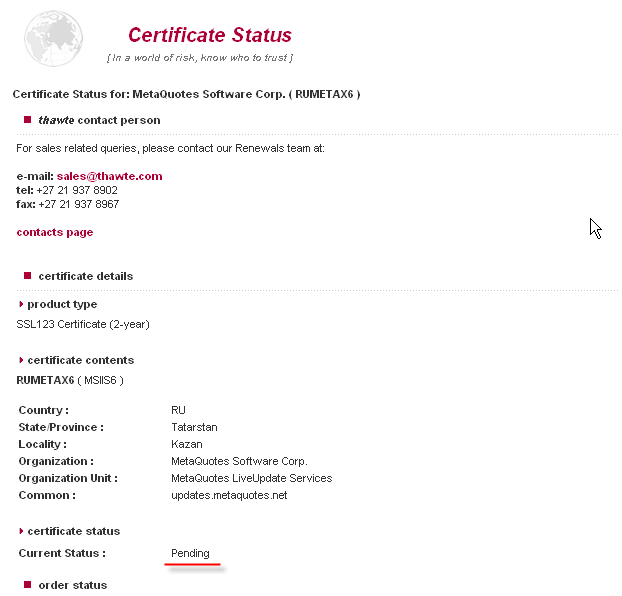Image resolution: width=622 pixels, height=596 pixels.
Task: Click the telephone number +27 21 937 8902
Action: [77, 190]
